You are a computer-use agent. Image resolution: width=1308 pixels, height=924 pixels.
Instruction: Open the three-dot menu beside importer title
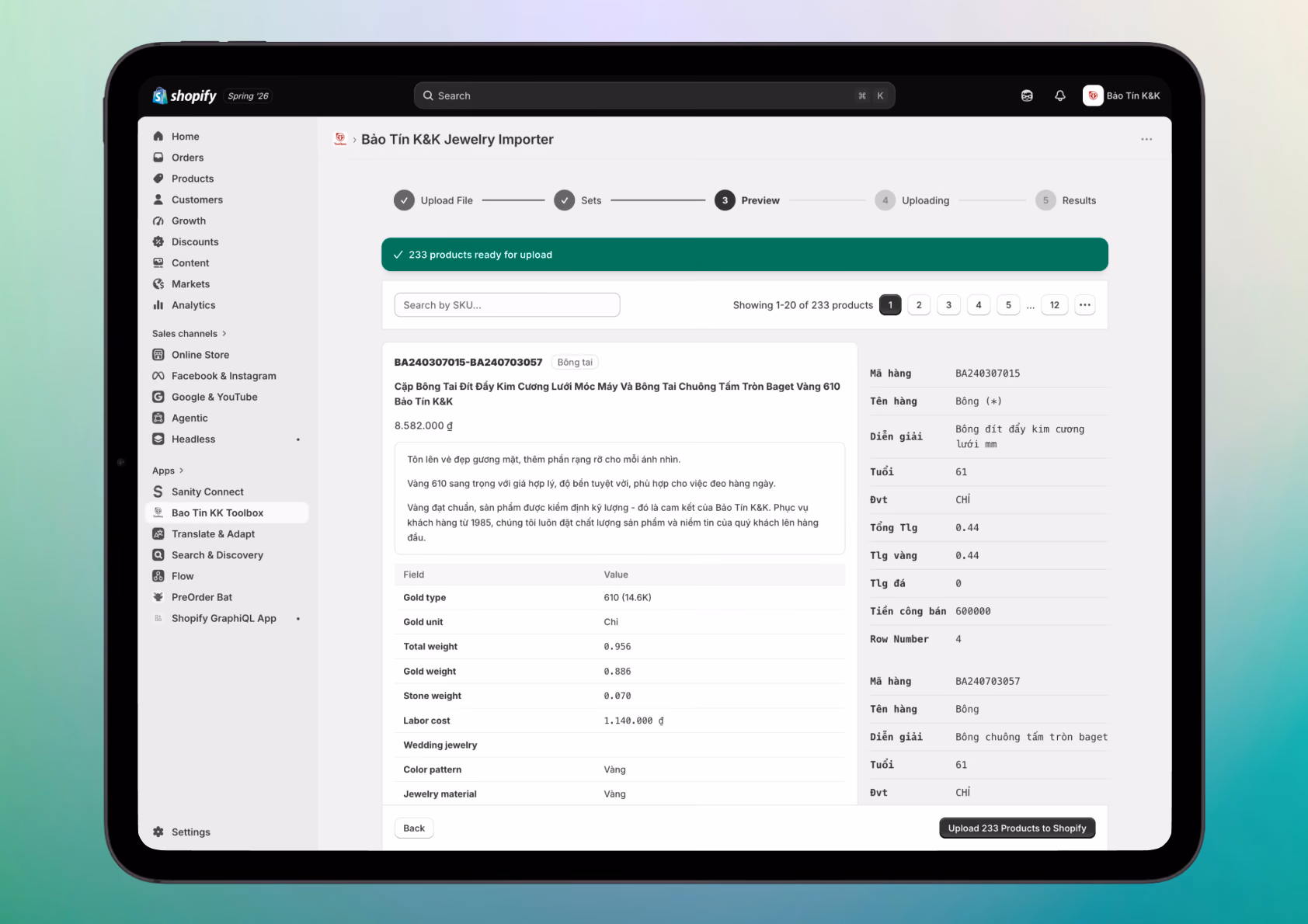pyautogui.click(x=1146, y=139)
